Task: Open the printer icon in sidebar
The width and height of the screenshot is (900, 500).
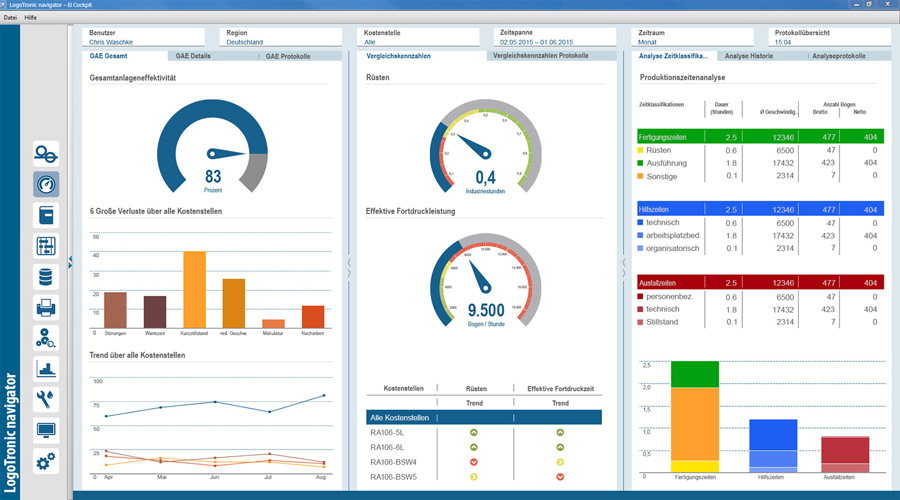Action: coord(46,308)
